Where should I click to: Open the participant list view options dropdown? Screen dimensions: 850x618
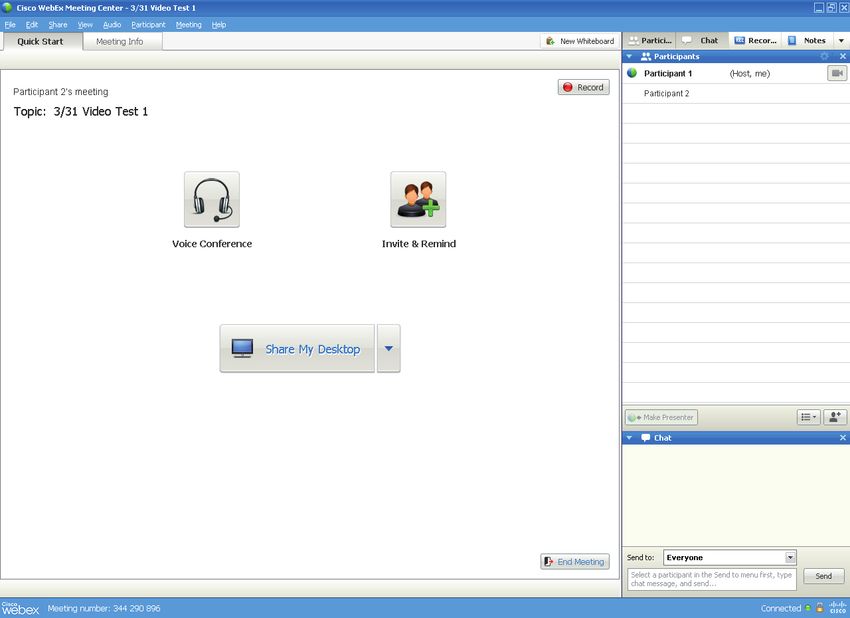tap(808, 417)
